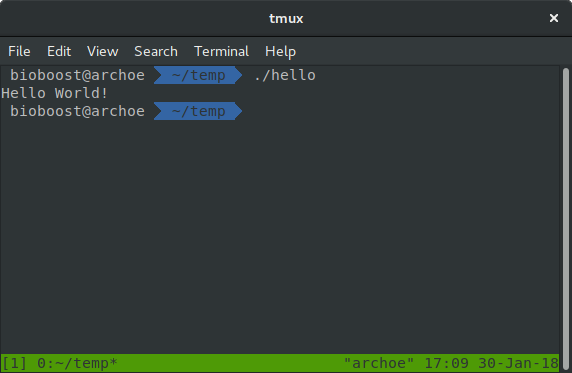Click the [1] session indicator in status bar
The image size is (572, 373).
click(15, 363)
